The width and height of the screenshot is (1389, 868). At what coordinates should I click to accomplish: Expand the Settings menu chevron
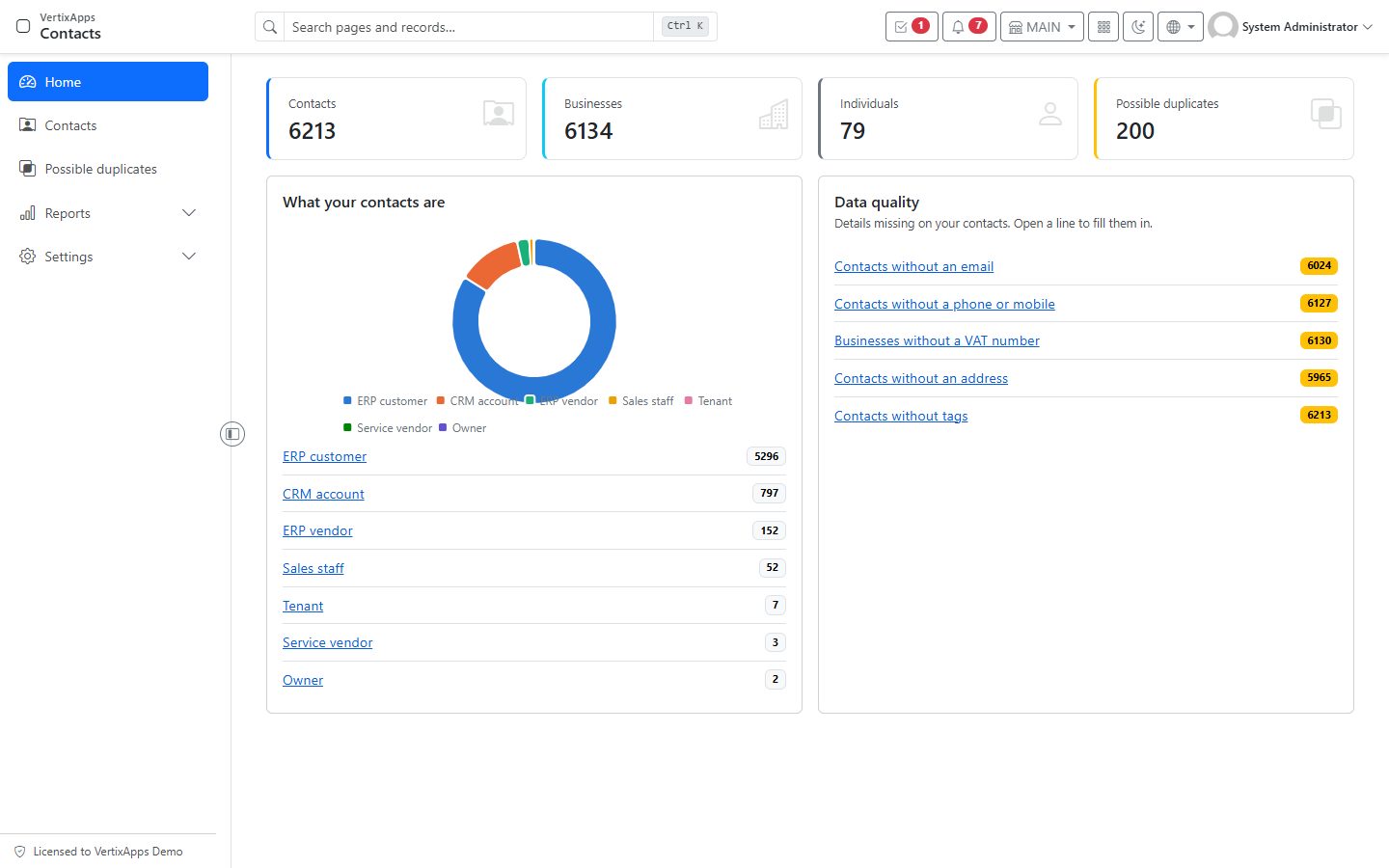(189, 257)
